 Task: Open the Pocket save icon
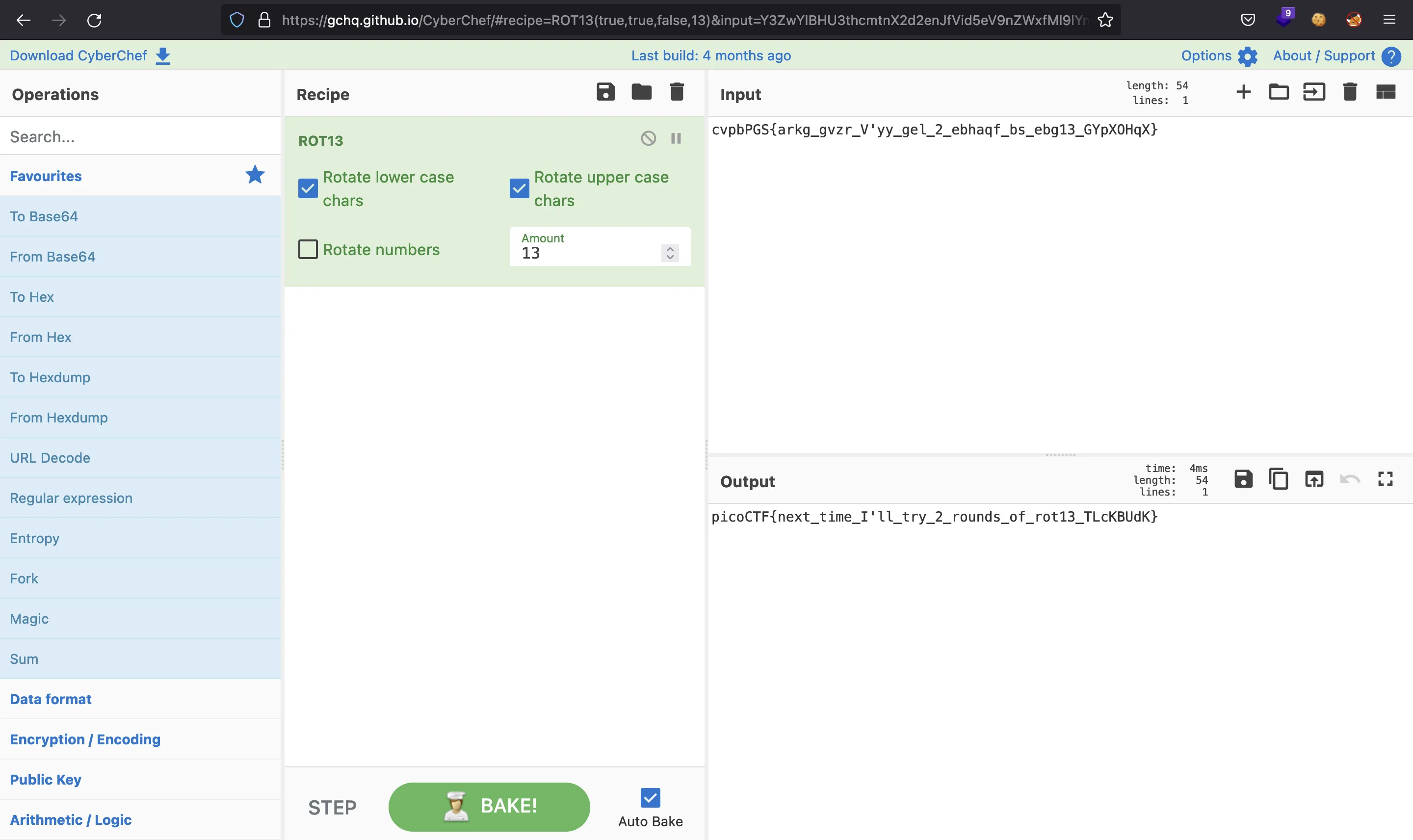click(x=1248, y=21)
